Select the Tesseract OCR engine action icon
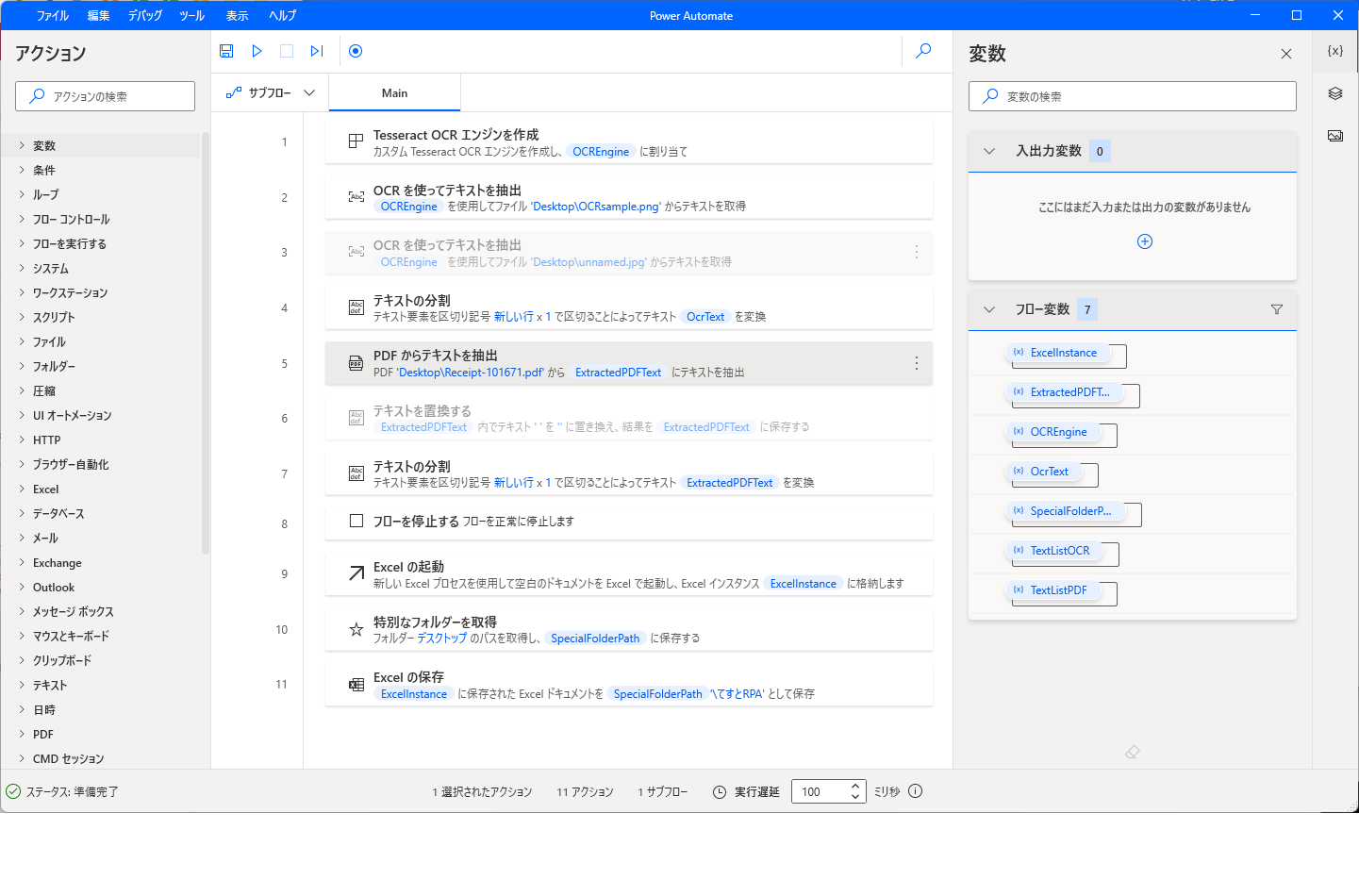The width and height of the screenshot is (1359, 896). click(x=356, y=141)
